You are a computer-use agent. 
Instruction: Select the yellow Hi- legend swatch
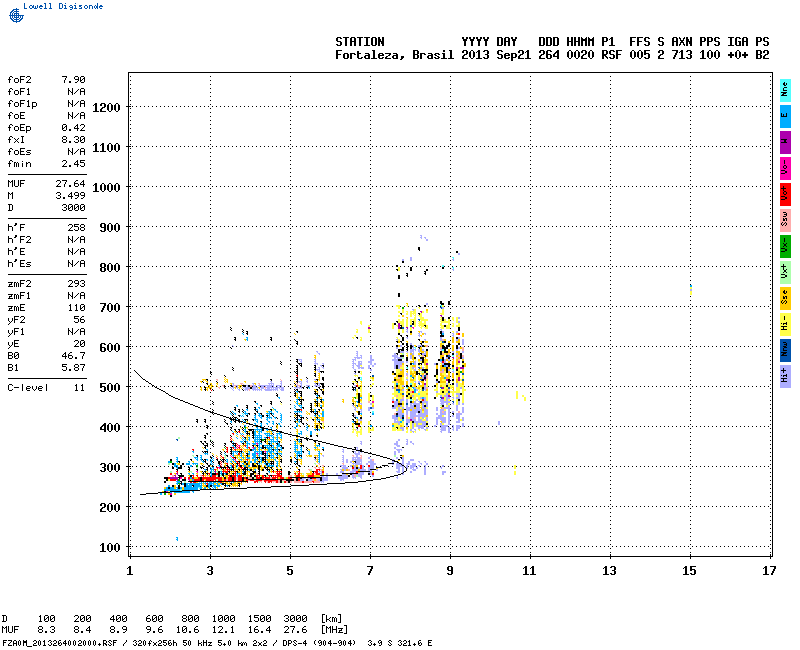pyautogui.click(x=785, y=324)
